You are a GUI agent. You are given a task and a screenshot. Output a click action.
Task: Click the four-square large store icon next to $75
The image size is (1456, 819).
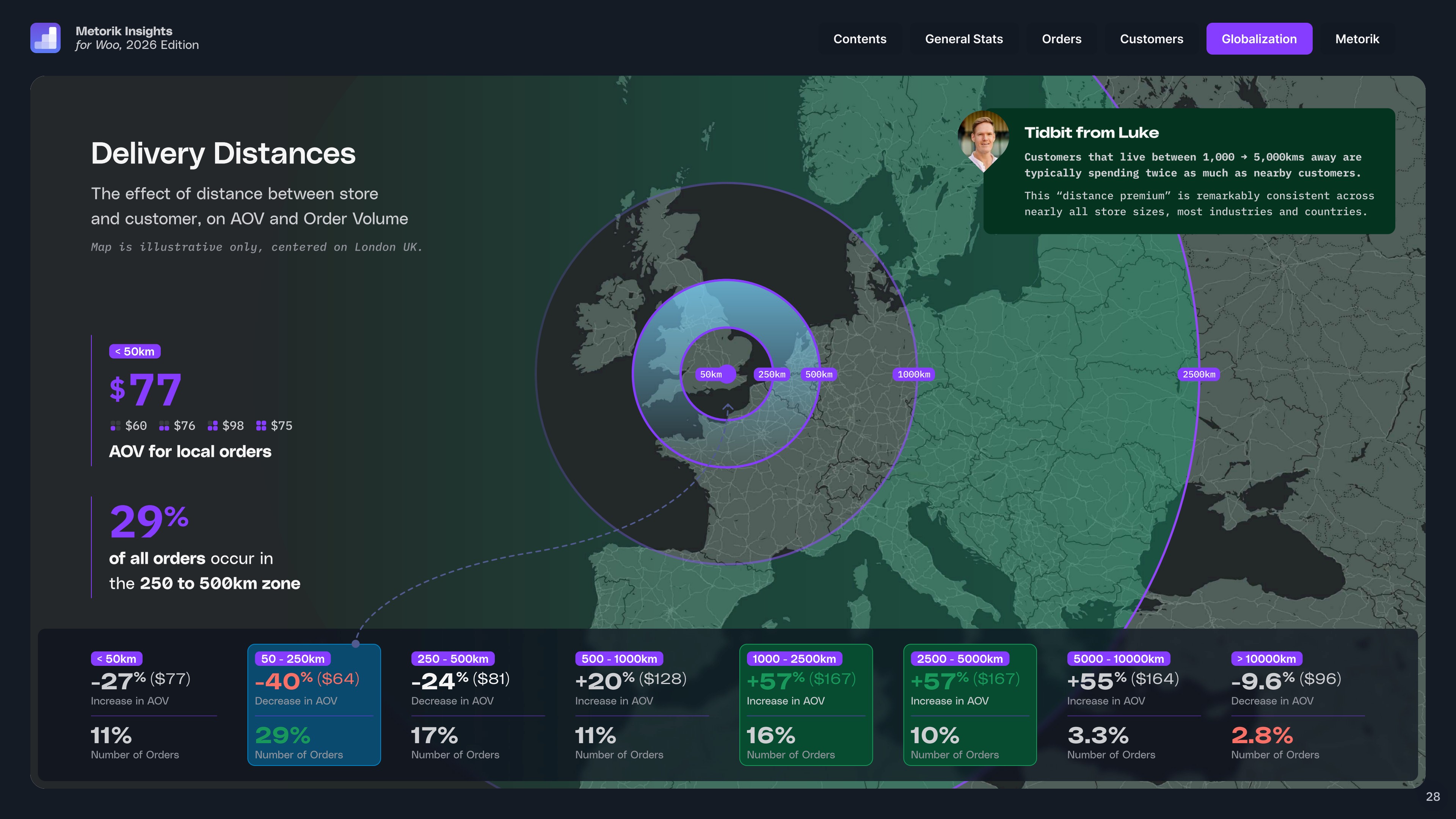[x=261, y=425]
